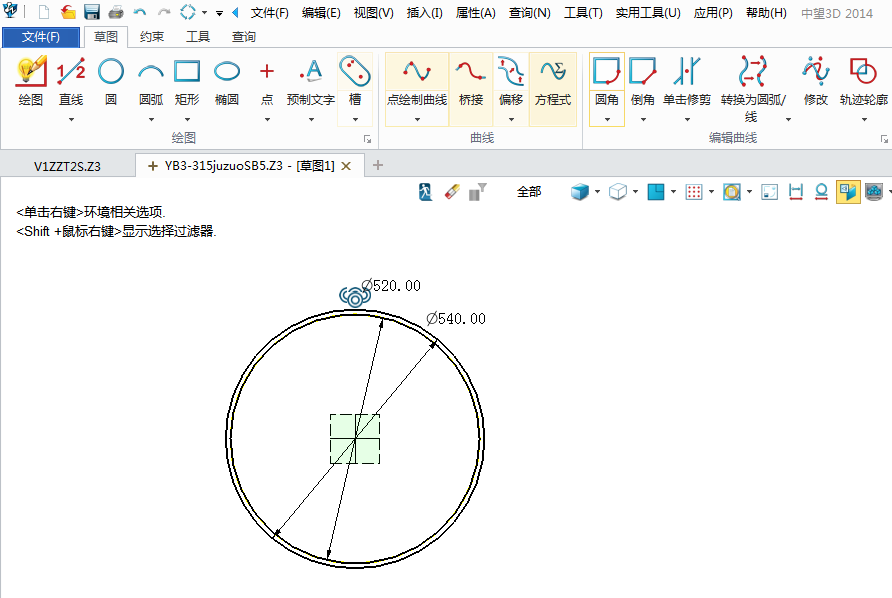
Task: Select the 圆 (circle) drawing tool
Action: [x=111, y=82]
